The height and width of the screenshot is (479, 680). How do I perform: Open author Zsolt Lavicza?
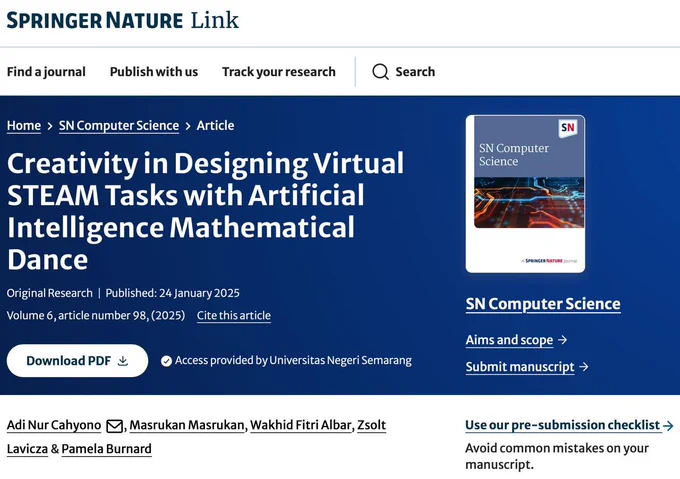(x=372, y=425)
